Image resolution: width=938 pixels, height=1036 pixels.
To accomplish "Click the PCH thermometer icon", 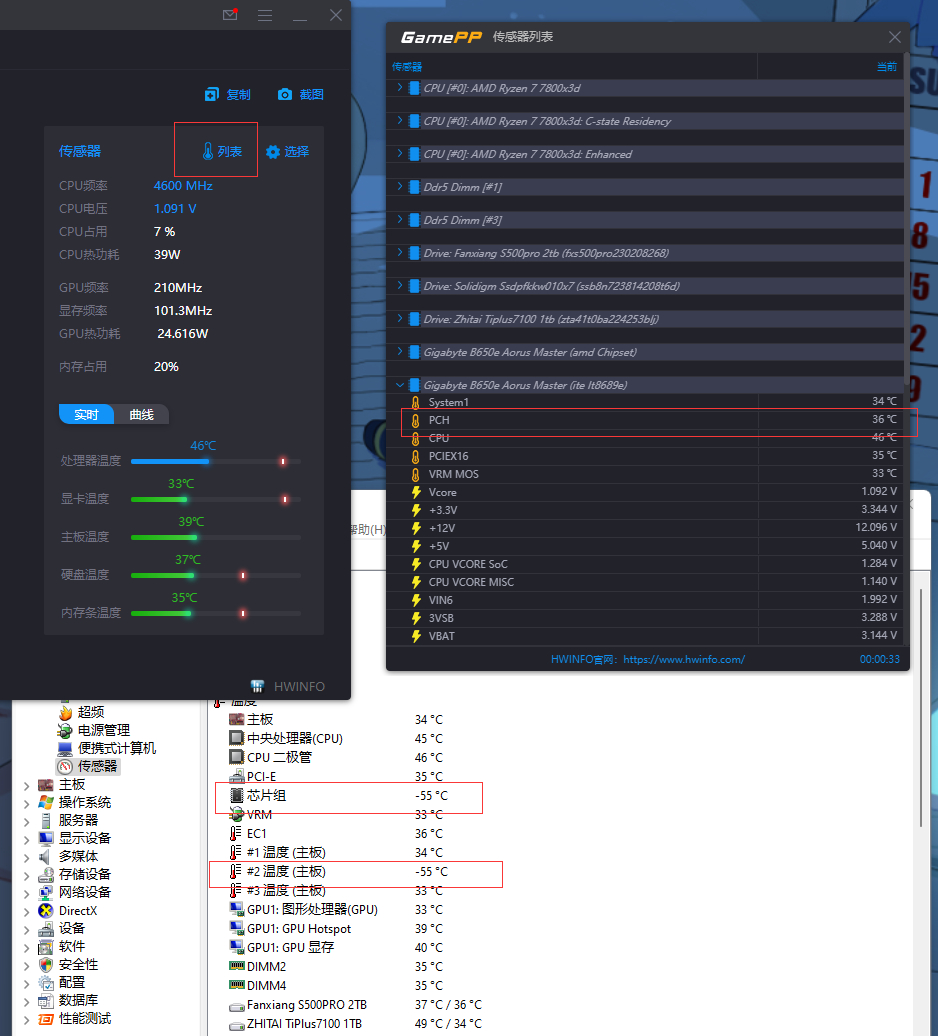I will coord(415,420).
